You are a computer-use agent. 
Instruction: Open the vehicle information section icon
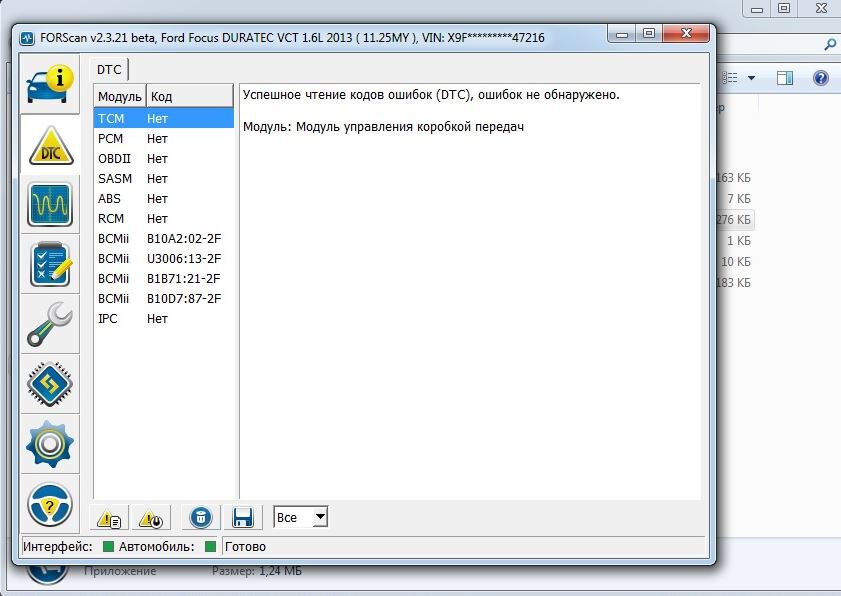coord(50,84)
